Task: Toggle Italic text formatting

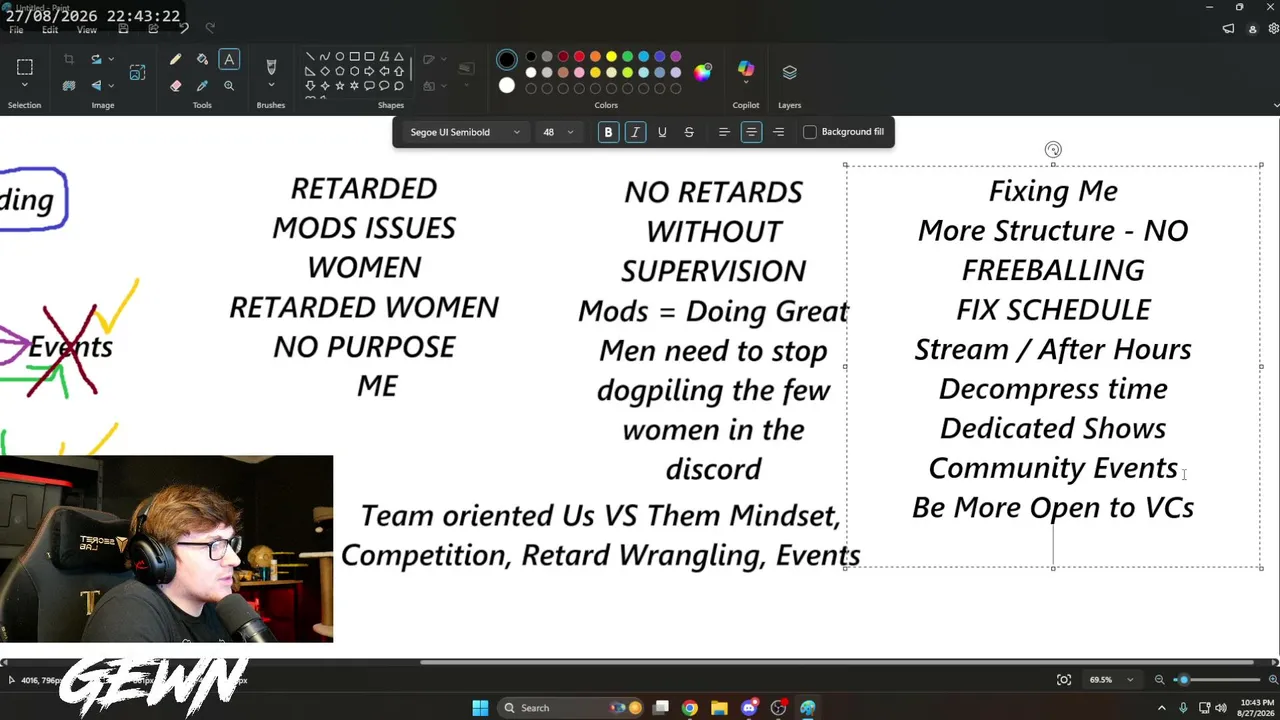Action: coord(635,132)
